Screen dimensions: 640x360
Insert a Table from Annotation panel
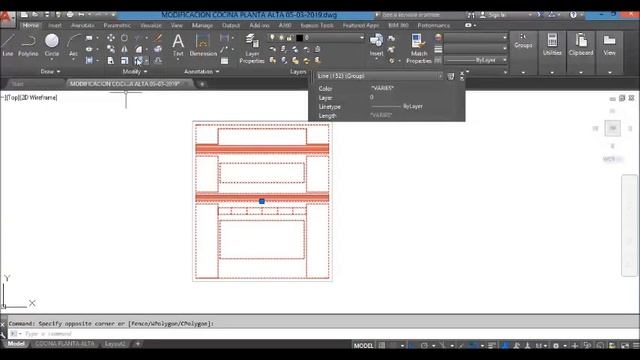coord(224,61)
